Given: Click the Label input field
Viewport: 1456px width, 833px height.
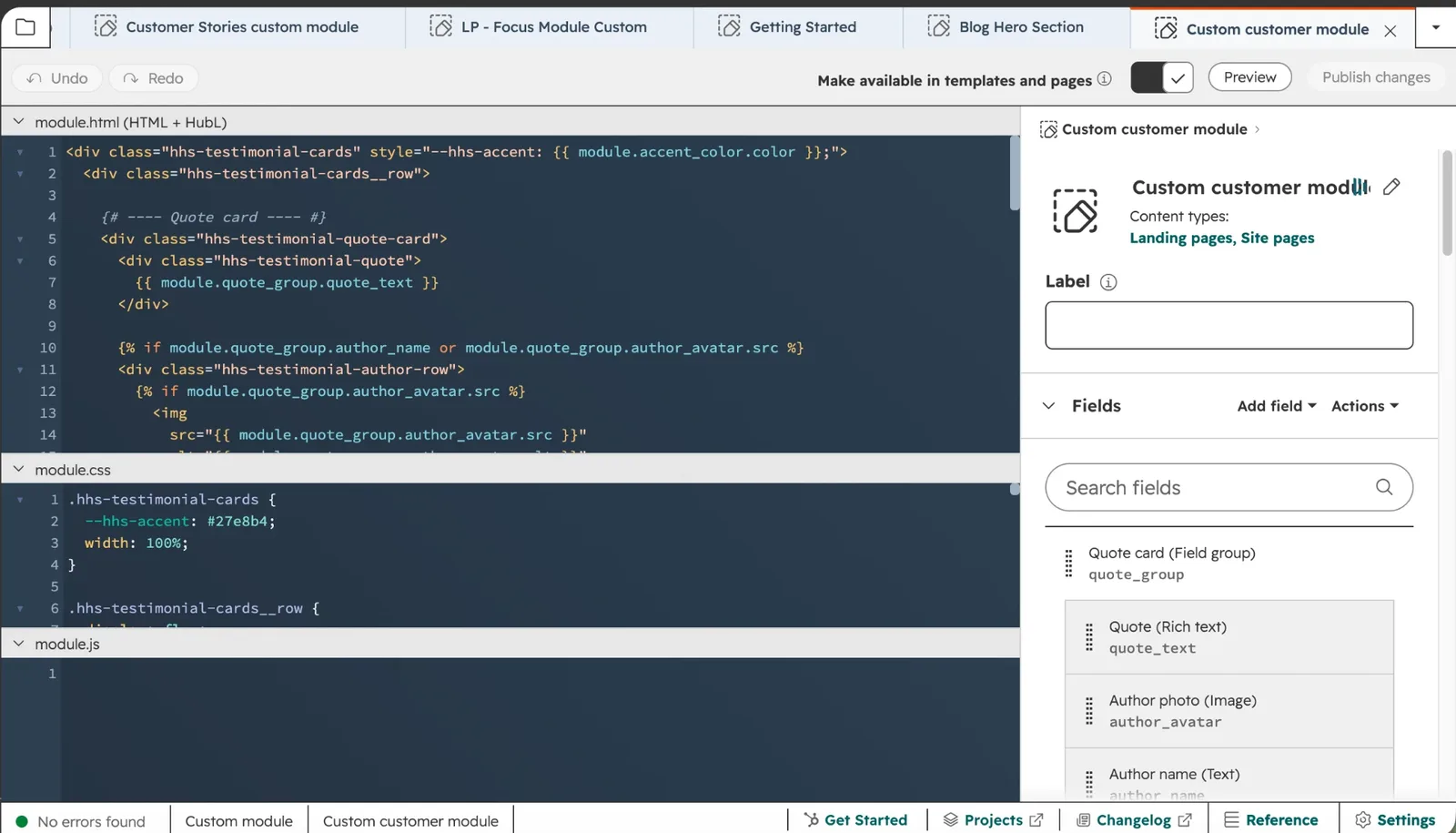Looking at the screenshot, I should pos(1228,325).
